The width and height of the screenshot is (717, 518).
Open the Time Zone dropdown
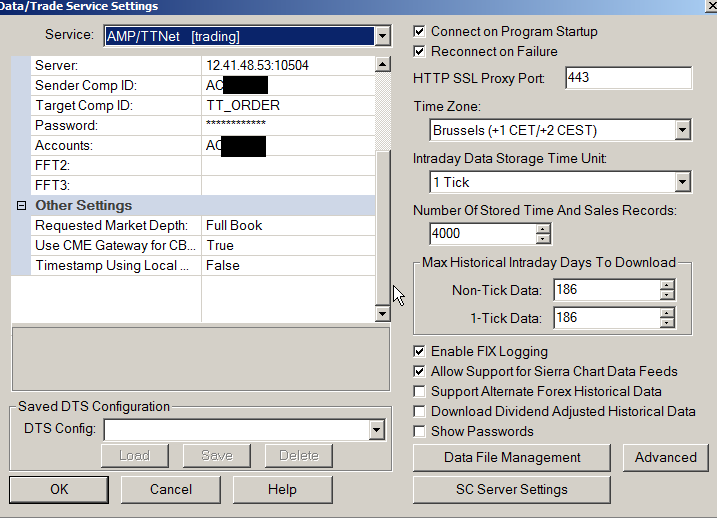click(682, 130)
